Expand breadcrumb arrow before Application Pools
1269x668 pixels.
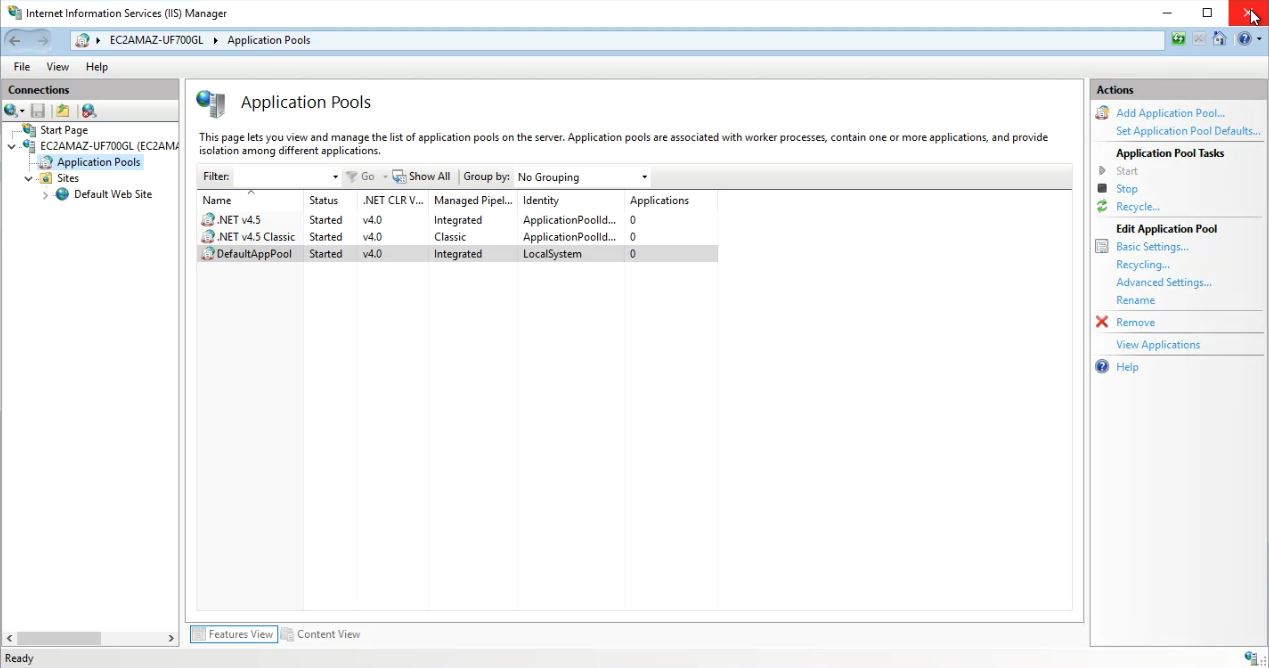(x=216, y=40)
